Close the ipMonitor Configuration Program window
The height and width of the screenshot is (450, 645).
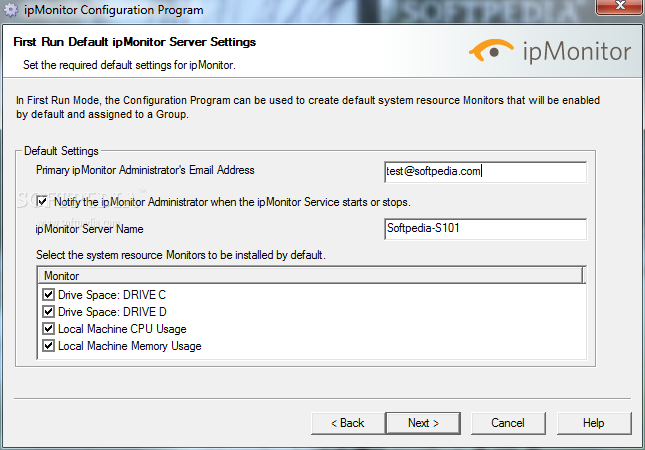coord(620,6)
